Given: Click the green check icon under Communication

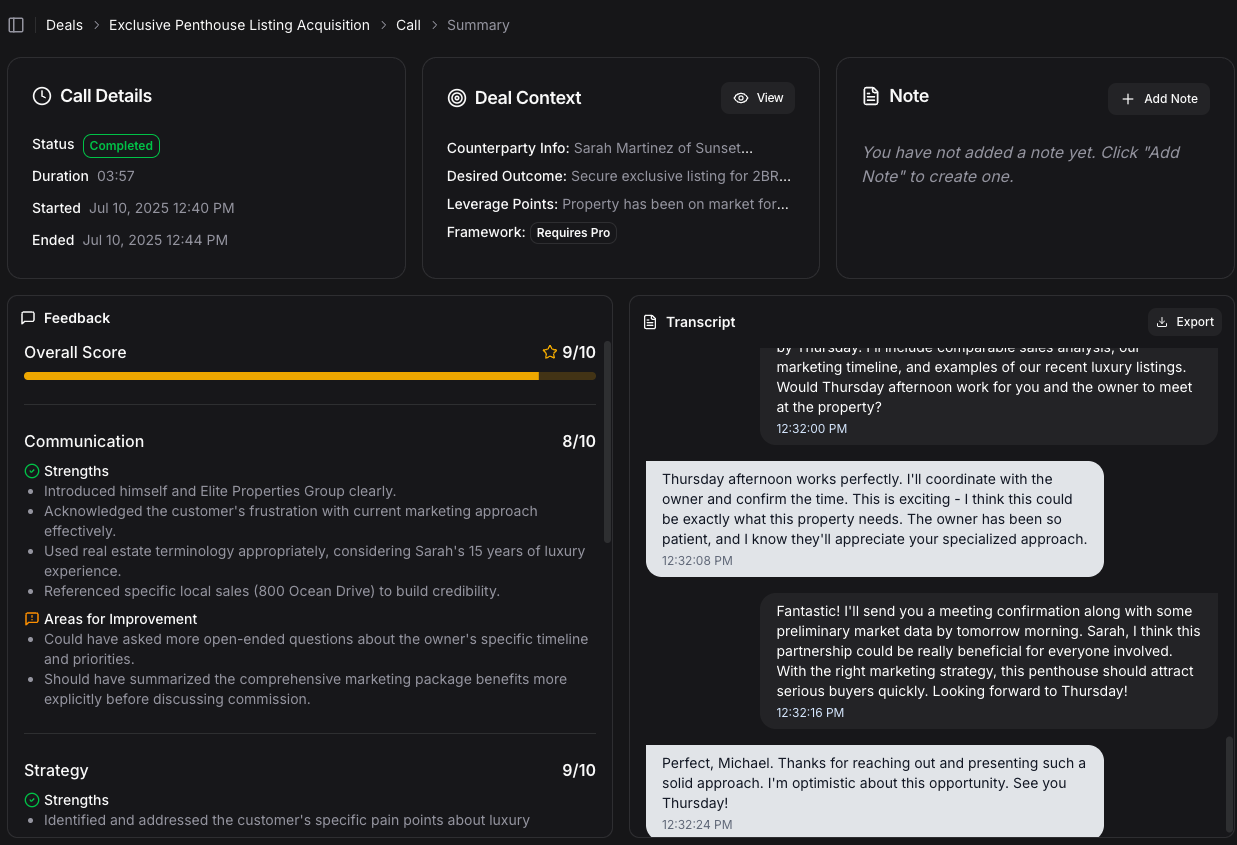Looking at the screenshot, I should click(x=32, y=471).
